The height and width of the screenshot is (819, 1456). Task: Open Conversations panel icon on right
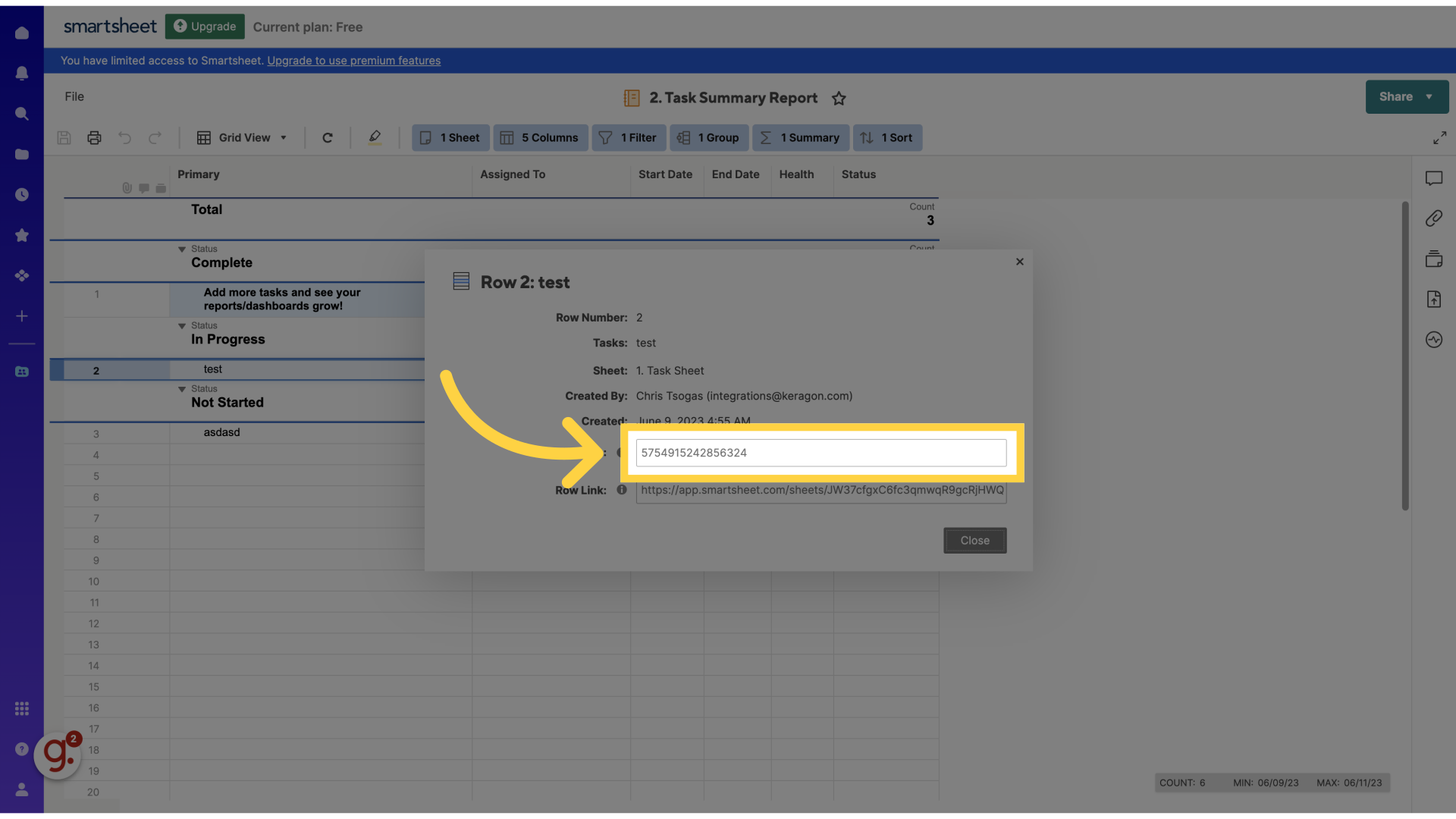pyautogui.click(x=1433, y=178)
